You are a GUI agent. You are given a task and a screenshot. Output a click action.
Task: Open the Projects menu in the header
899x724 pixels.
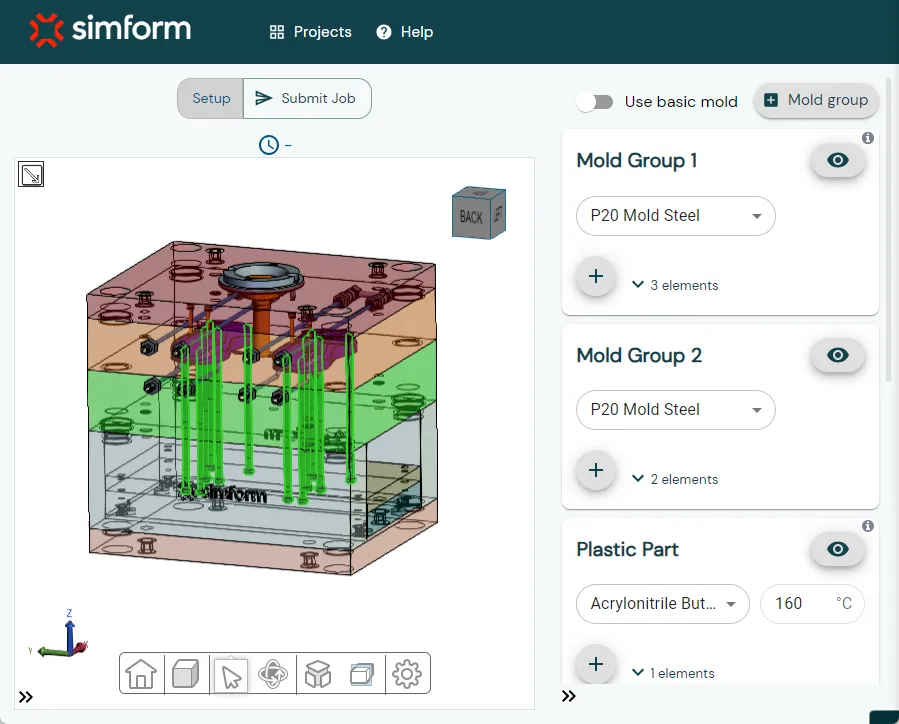pyautogui.click(x=310, y=31)
